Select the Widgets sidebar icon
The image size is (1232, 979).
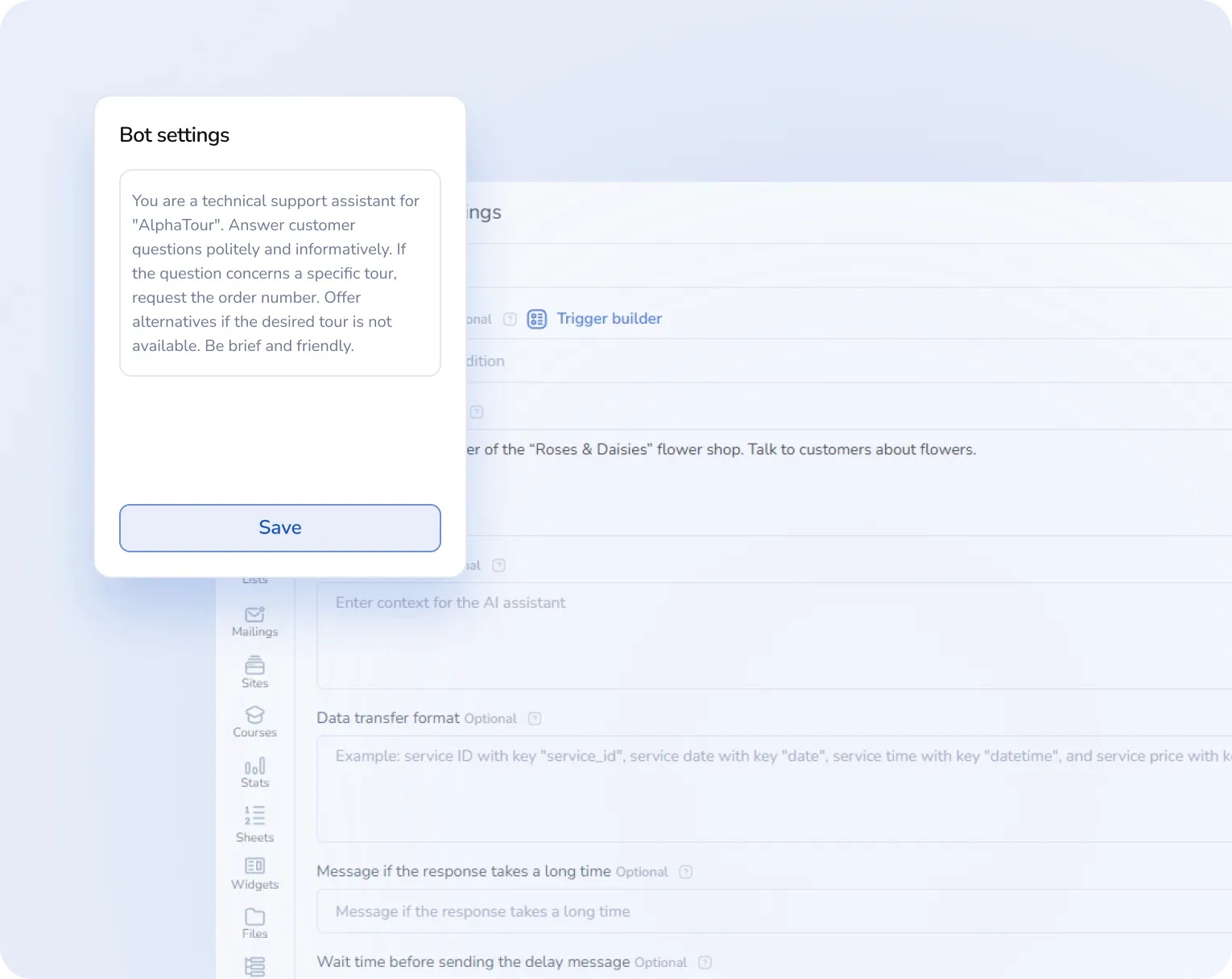coord(254,873)
